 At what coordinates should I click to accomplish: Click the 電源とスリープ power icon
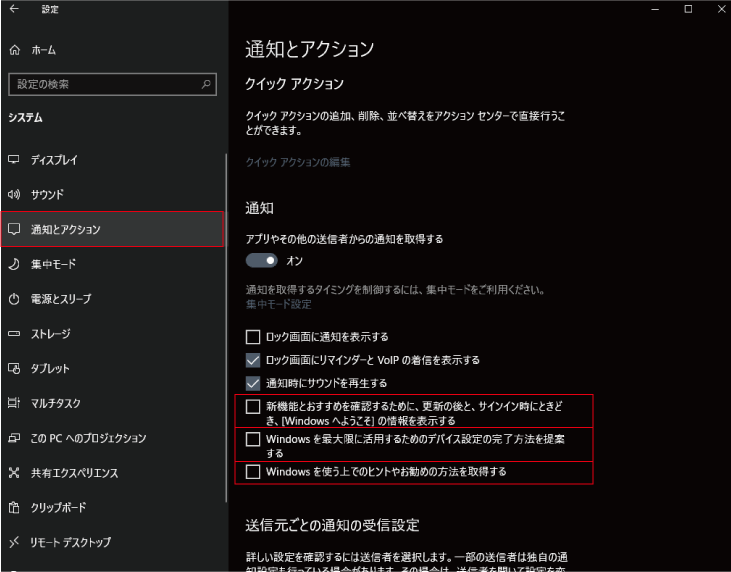click(14, 299)
